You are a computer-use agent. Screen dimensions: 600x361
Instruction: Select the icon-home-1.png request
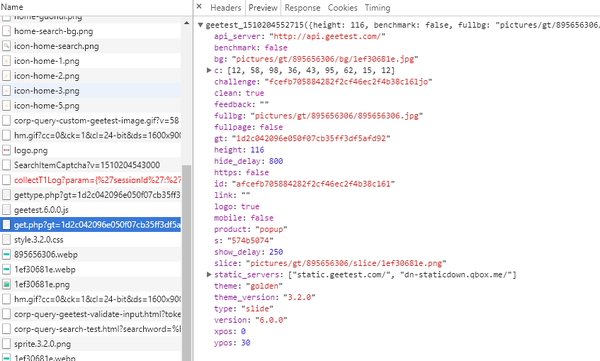coord(91,61)
